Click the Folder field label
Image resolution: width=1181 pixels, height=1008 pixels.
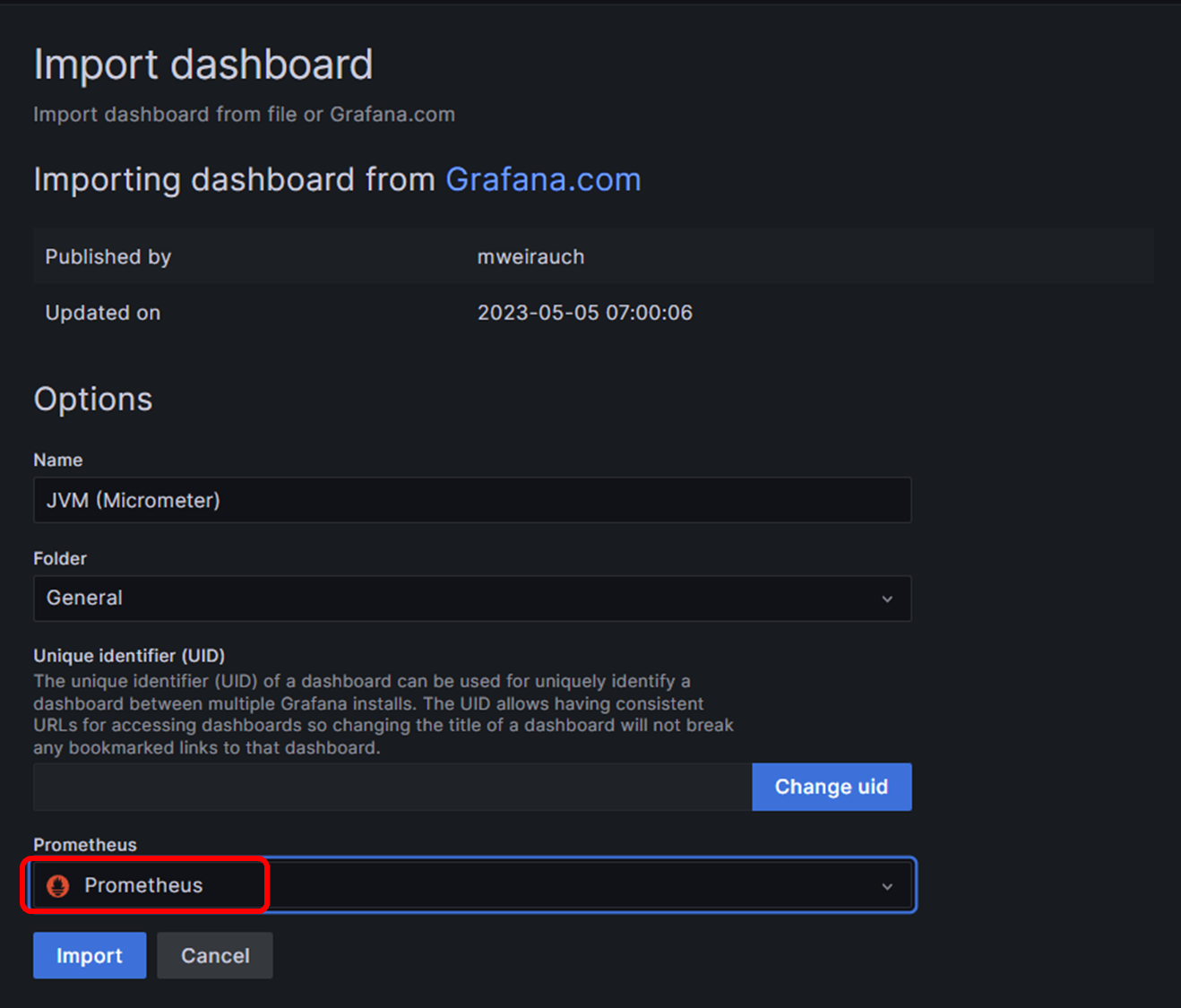click(x=60, y=558)
